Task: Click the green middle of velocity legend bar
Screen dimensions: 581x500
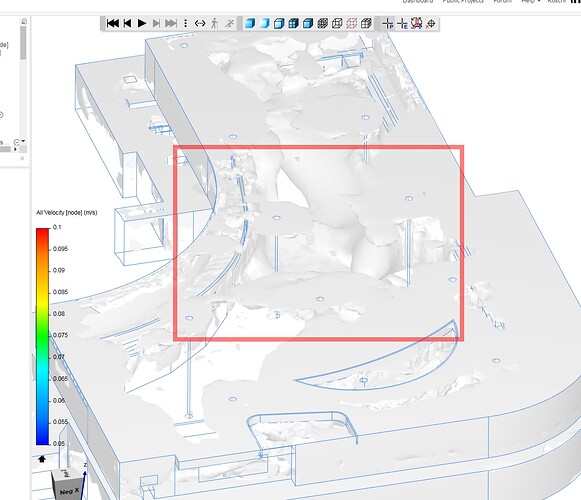Action: tap(42, 335)
